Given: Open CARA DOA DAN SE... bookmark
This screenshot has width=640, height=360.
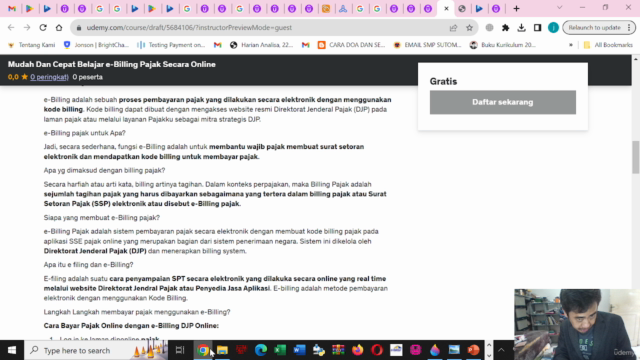Looking at the screenshot, I should click(351, 45).
